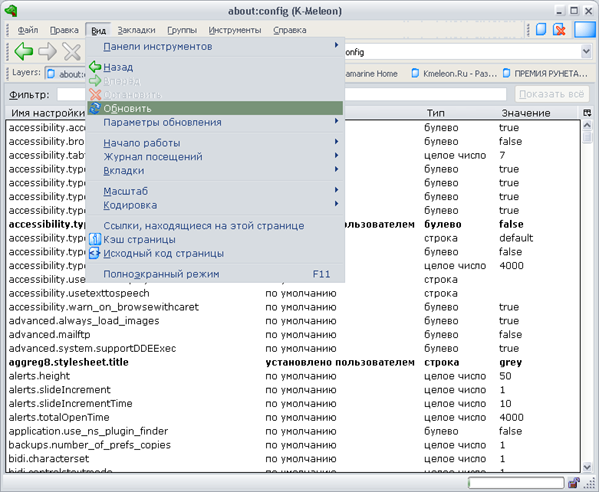
Task: Click the list scrollbar up arrow
Action: [587, 125]
